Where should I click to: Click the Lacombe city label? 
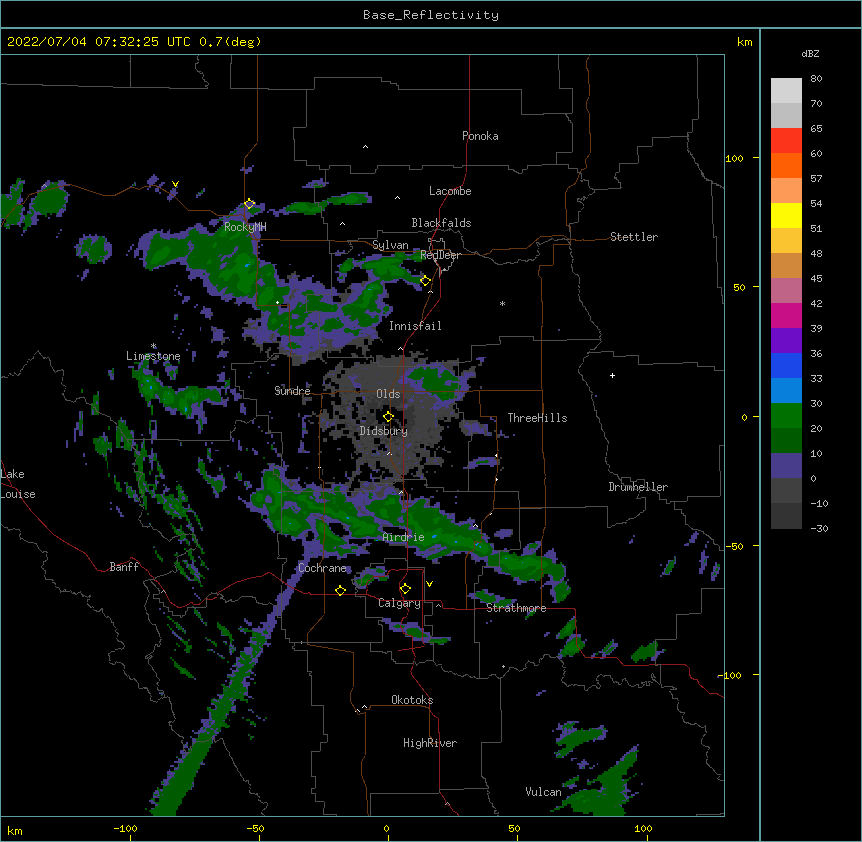click(450, 191)
